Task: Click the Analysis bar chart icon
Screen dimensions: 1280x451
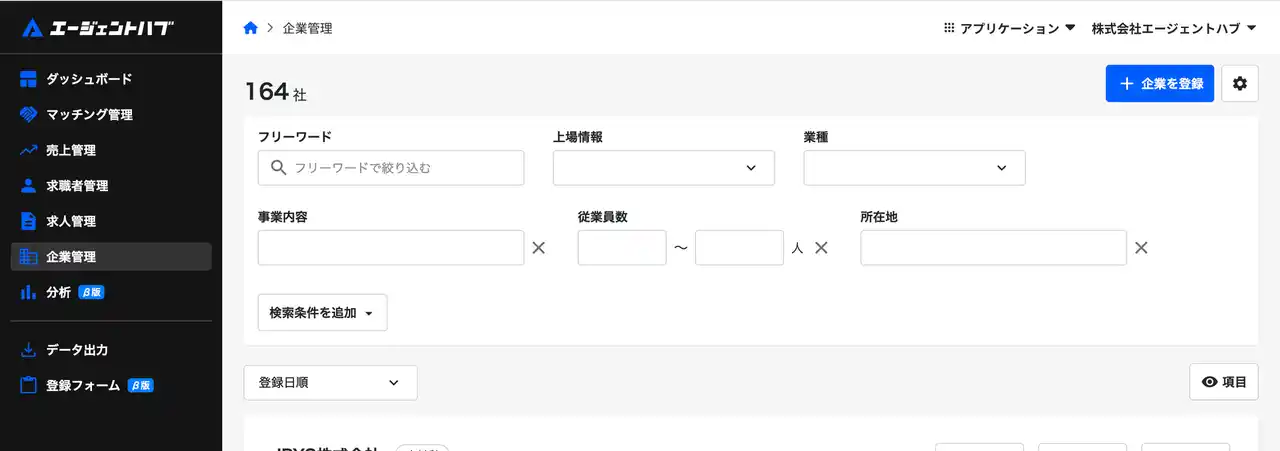Action: click(x=28, y=292)
